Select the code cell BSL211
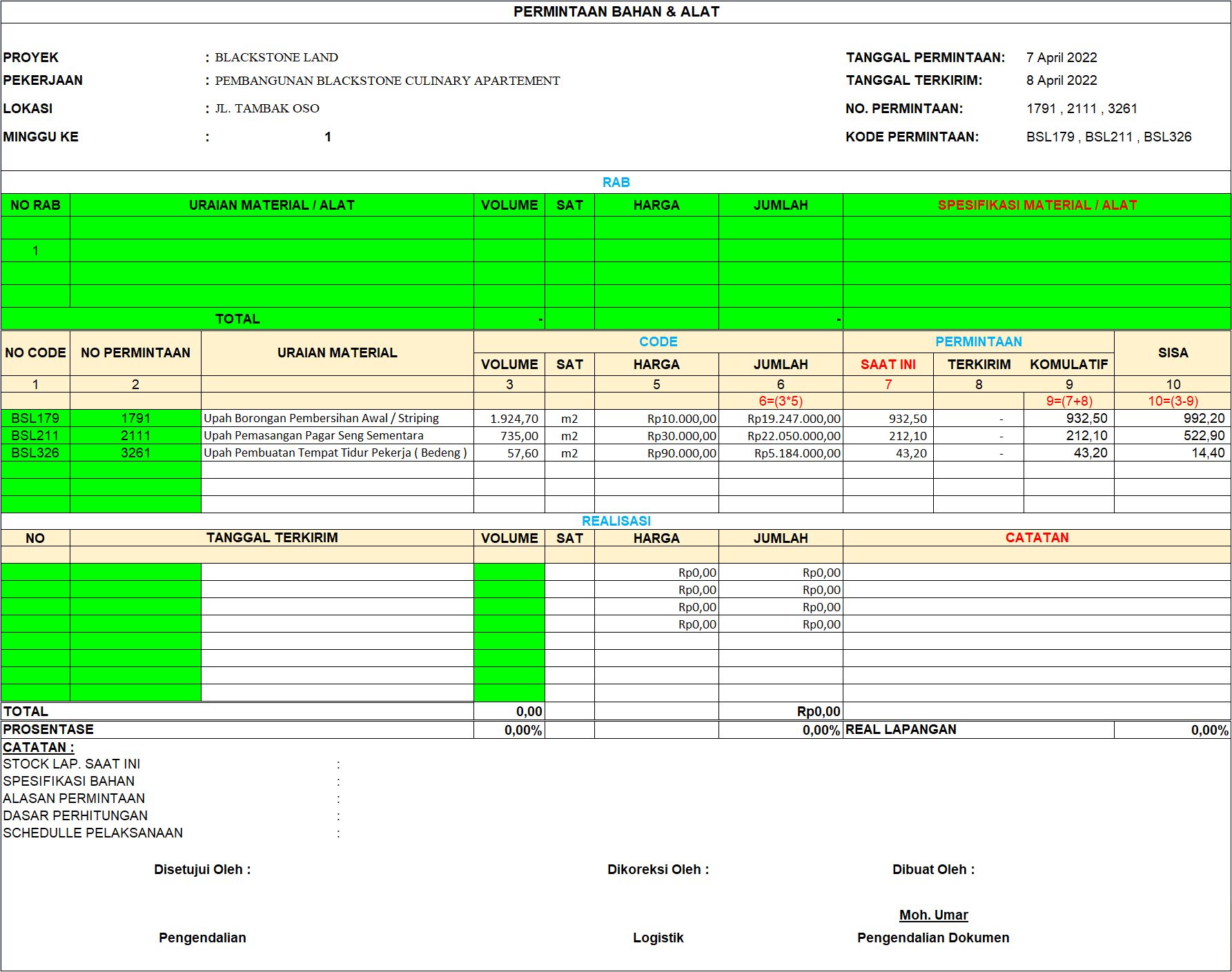The height and width of the screenshot is (972, 1232). coord(35,435)
